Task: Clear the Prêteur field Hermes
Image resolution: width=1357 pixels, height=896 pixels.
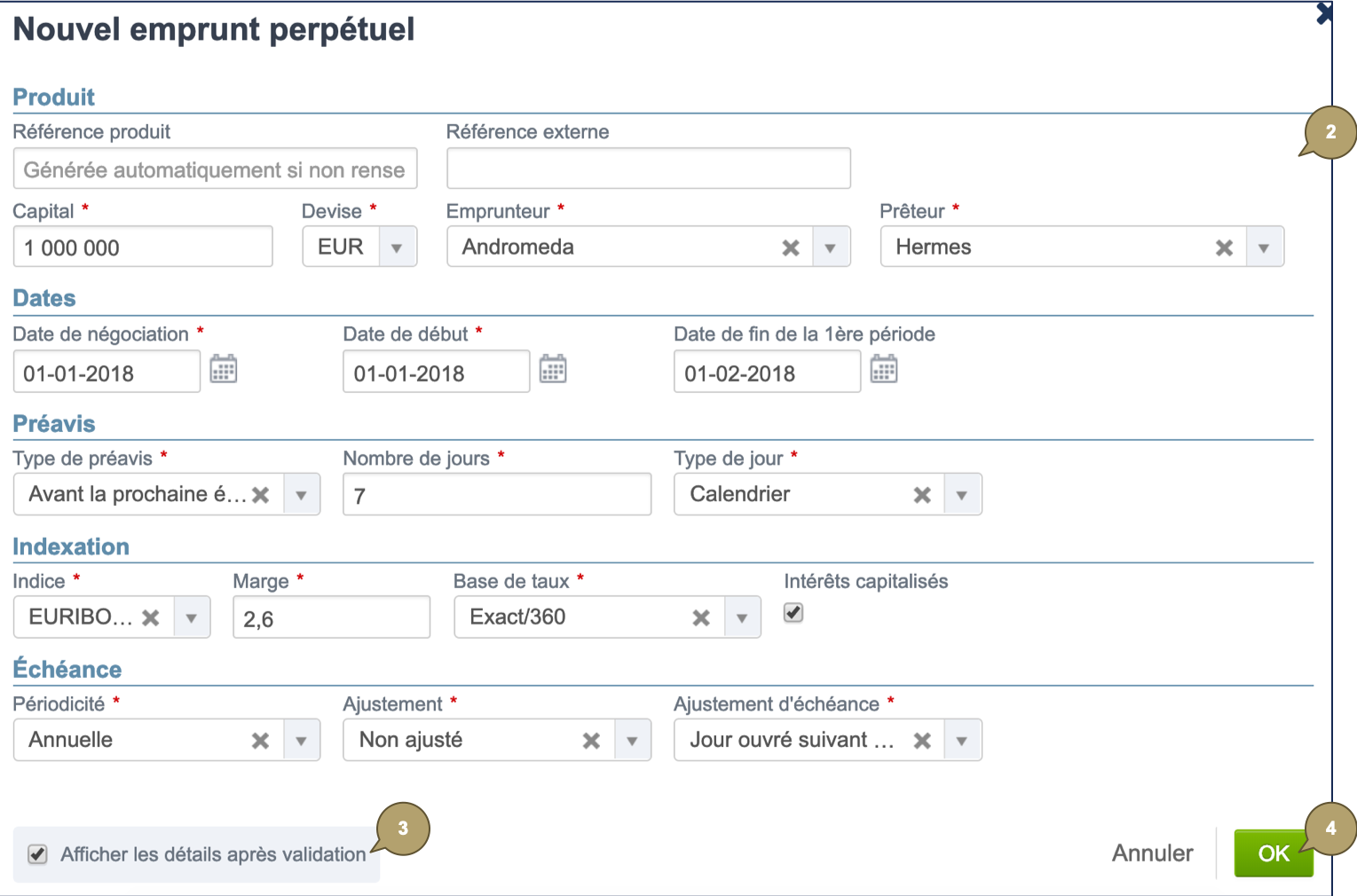Action: (1224, 247)
